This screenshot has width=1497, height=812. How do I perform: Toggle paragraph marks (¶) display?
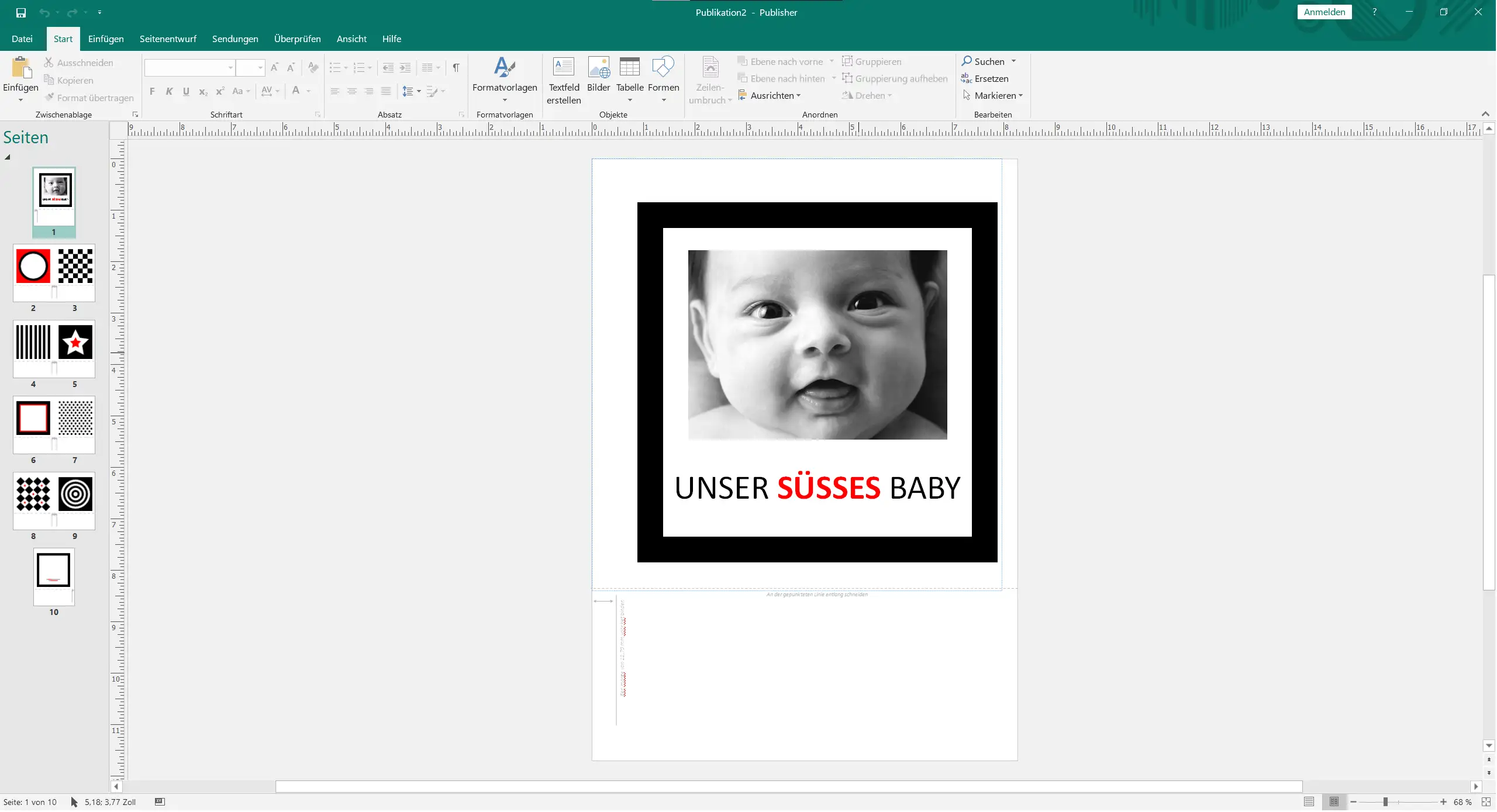pyautogui.click(x=456, y=68)
